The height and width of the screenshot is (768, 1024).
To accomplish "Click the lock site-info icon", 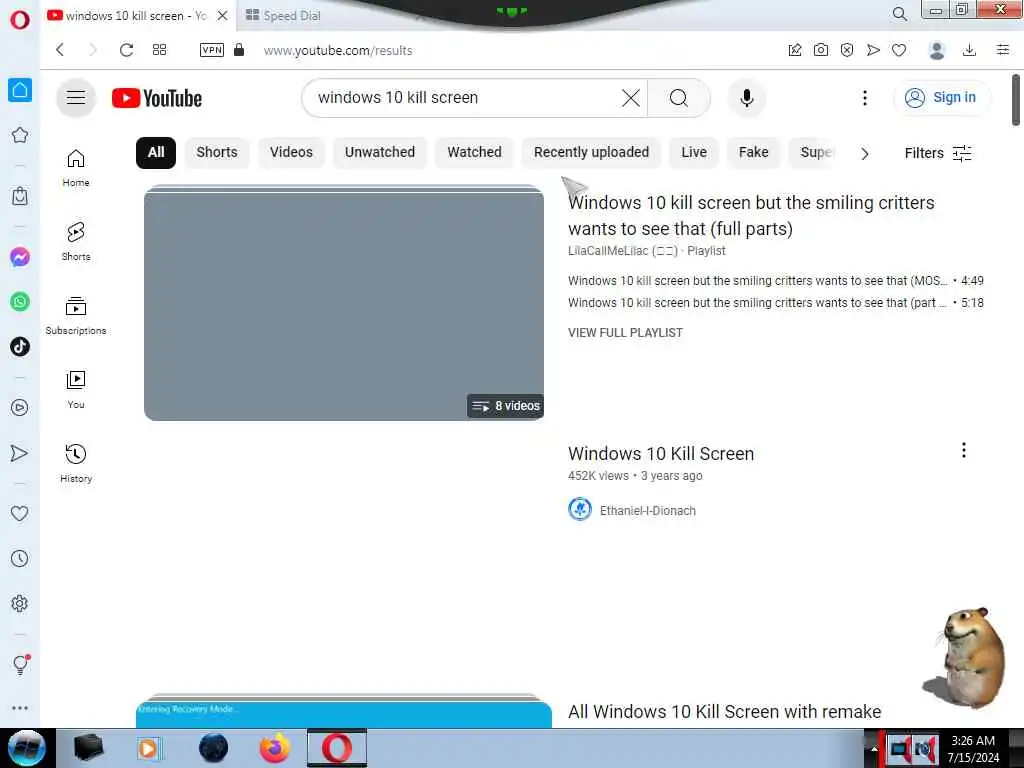I will (x=239, y=50).
